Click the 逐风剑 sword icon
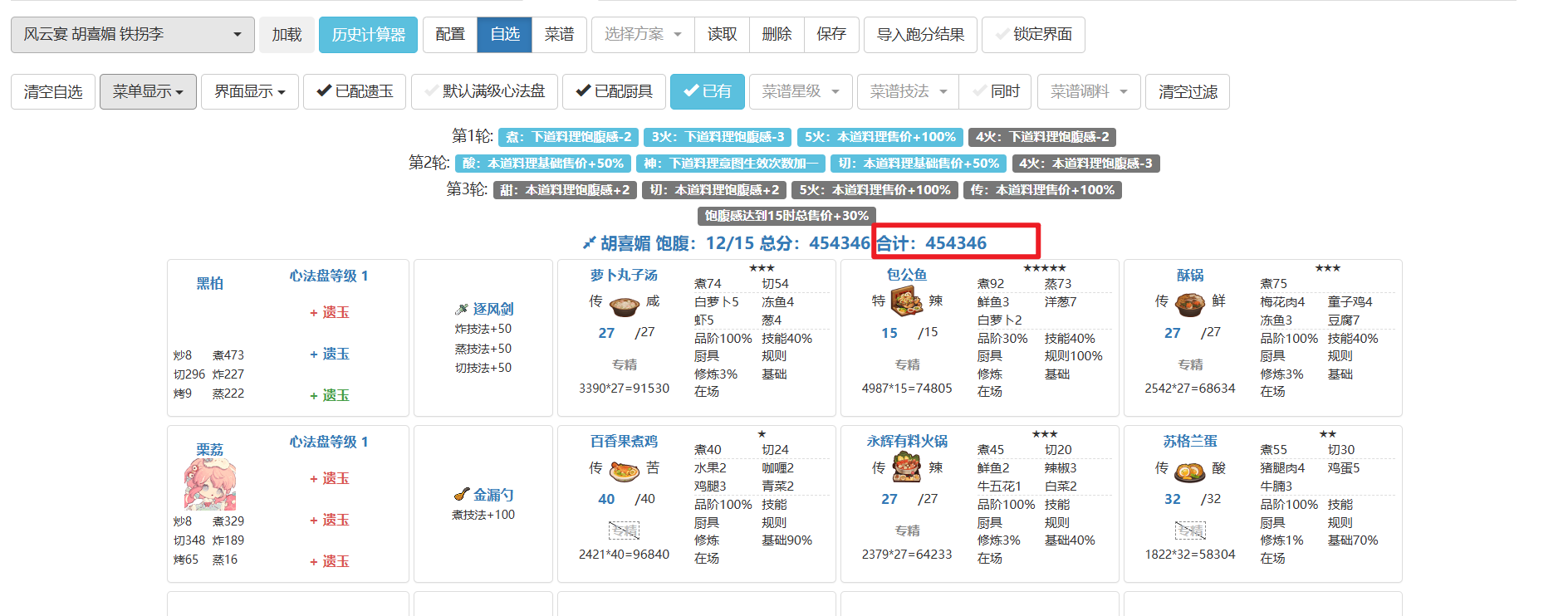Screen dimensions: 1568x616 pyautogui.click(x=462, y=309)
